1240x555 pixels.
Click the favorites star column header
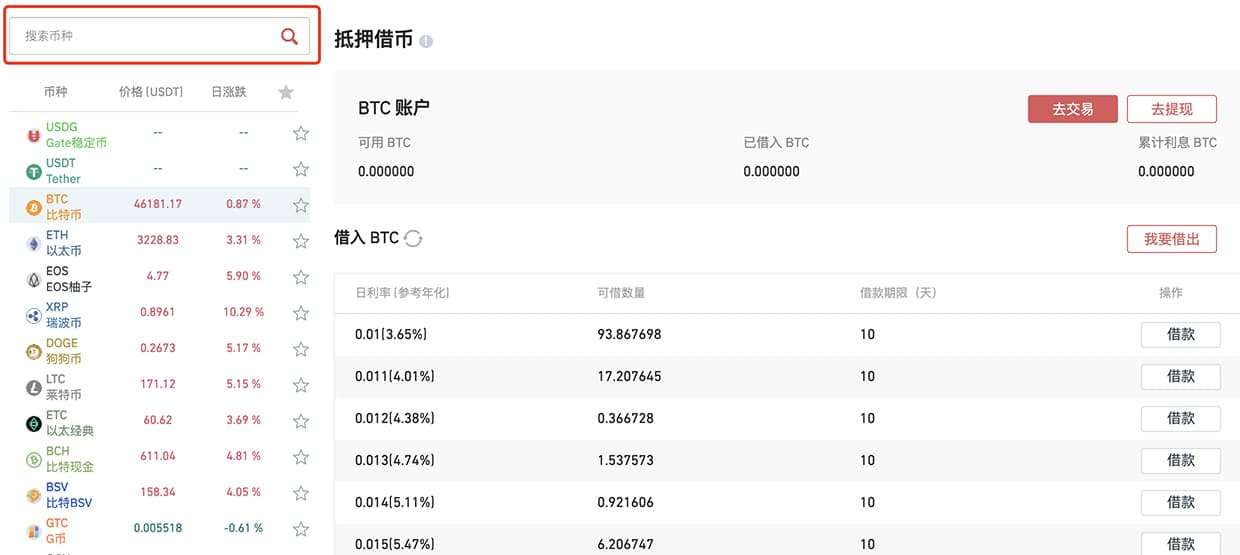point(286,92)
